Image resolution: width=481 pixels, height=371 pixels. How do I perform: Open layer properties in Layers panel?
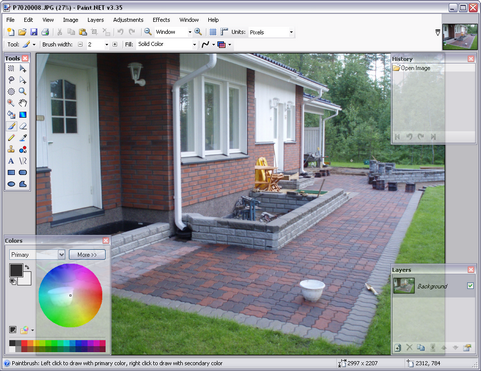coord(467,348)
